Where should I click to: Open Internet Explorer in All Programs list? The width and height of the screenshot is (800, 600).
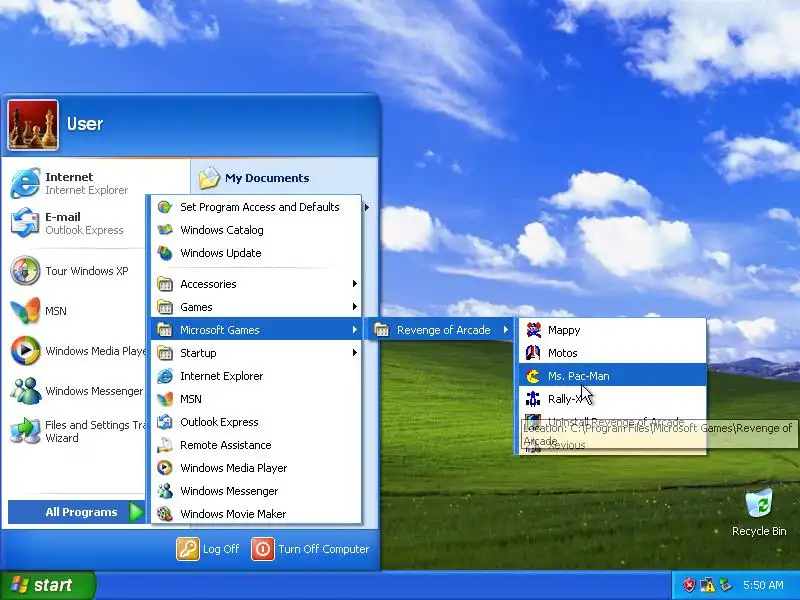(x=256, y=376)
